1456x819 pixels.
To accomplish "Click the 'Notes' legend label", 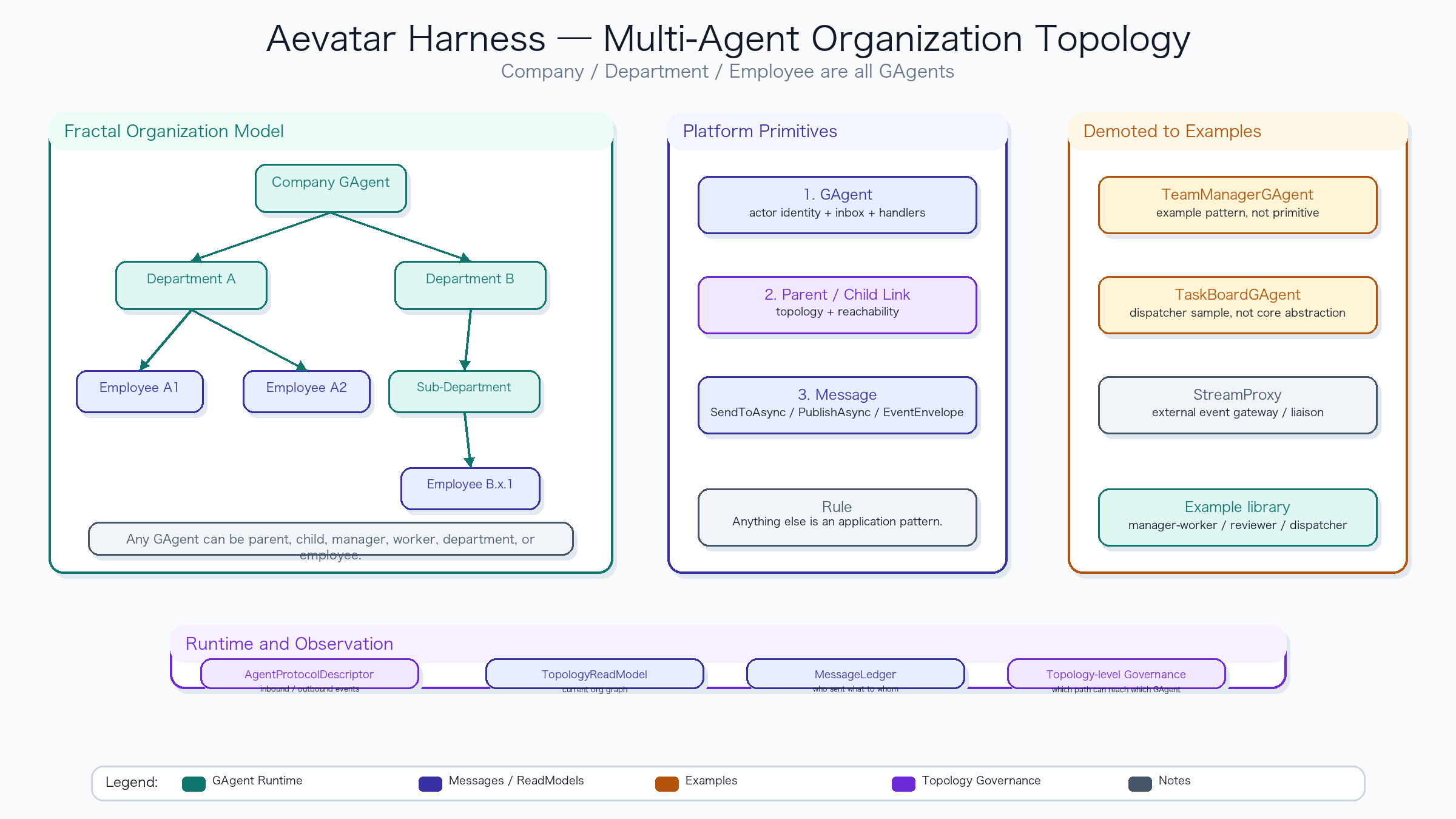I will pos(1175,781).
